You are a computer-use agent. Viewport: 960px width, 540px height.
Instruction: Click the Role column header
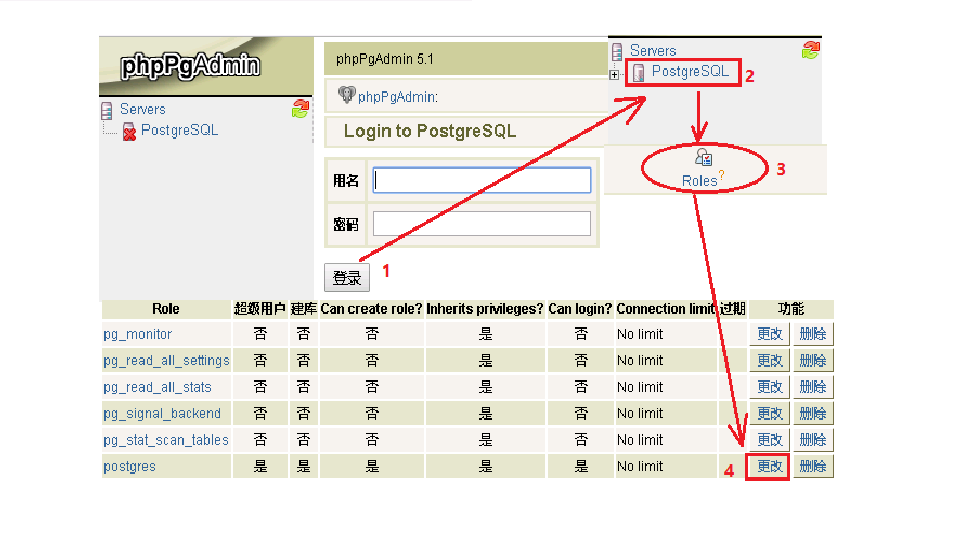(x=166, y=309)
